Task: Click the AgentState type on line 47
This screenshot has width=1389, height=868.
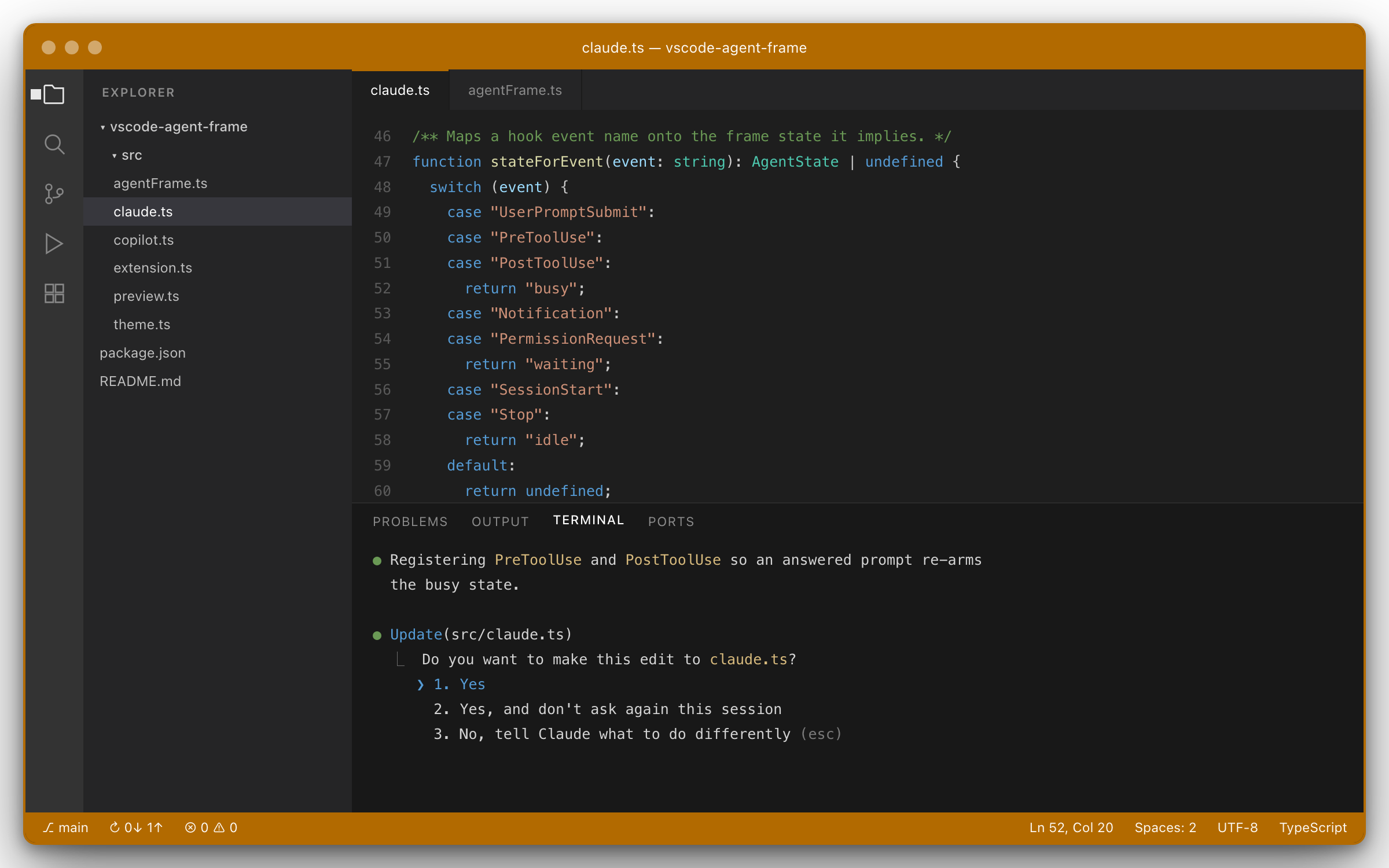Action: tap(795, 162)
